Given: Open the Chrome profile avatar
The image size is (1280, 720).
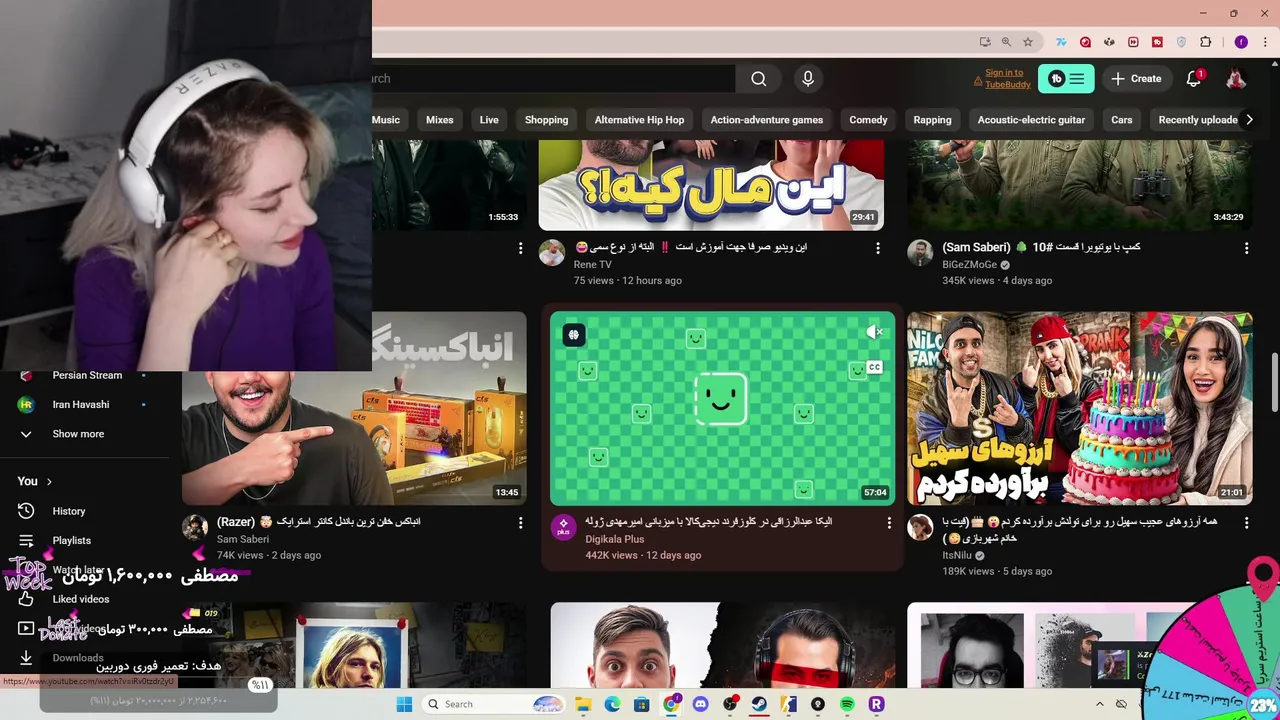Looking at the screenshot, I should point(1241,42).
